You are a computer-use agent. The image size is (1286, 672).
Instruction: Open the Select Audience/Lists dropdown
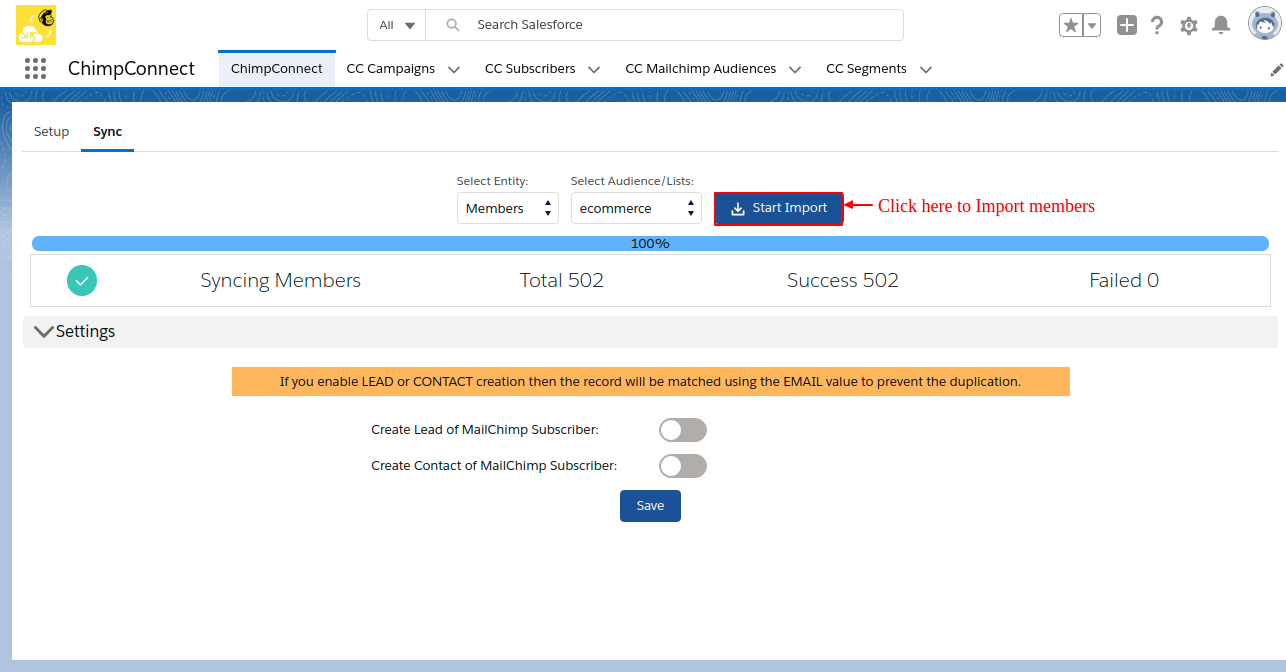pos(636,209)
